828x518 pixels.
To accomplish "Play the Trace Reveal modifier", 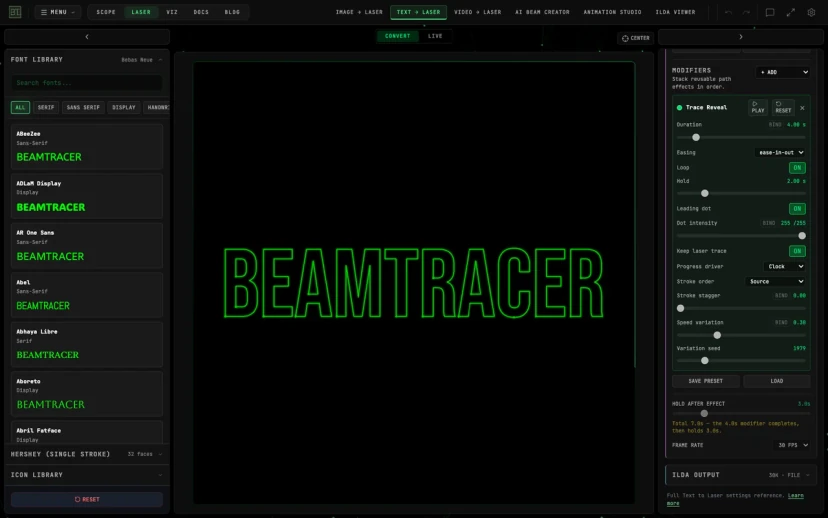I will coord(758,107).
